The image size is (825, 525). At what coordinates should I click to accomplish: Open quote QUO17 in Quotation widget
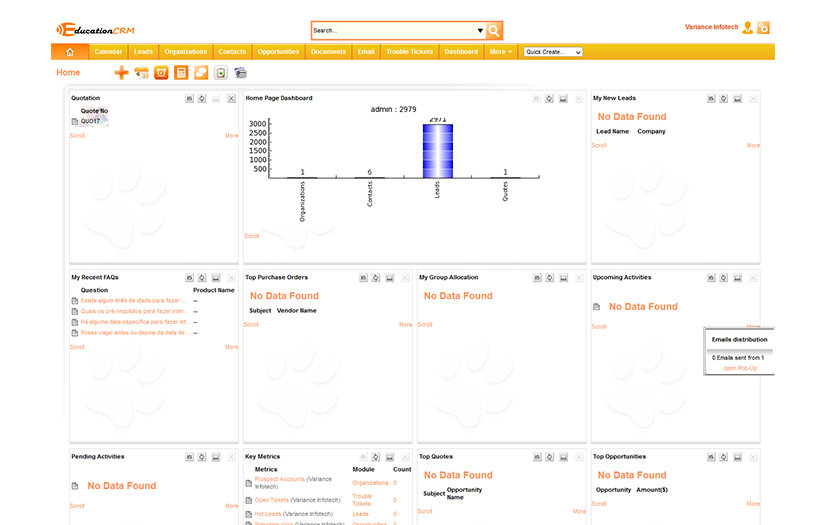[90, 122]
